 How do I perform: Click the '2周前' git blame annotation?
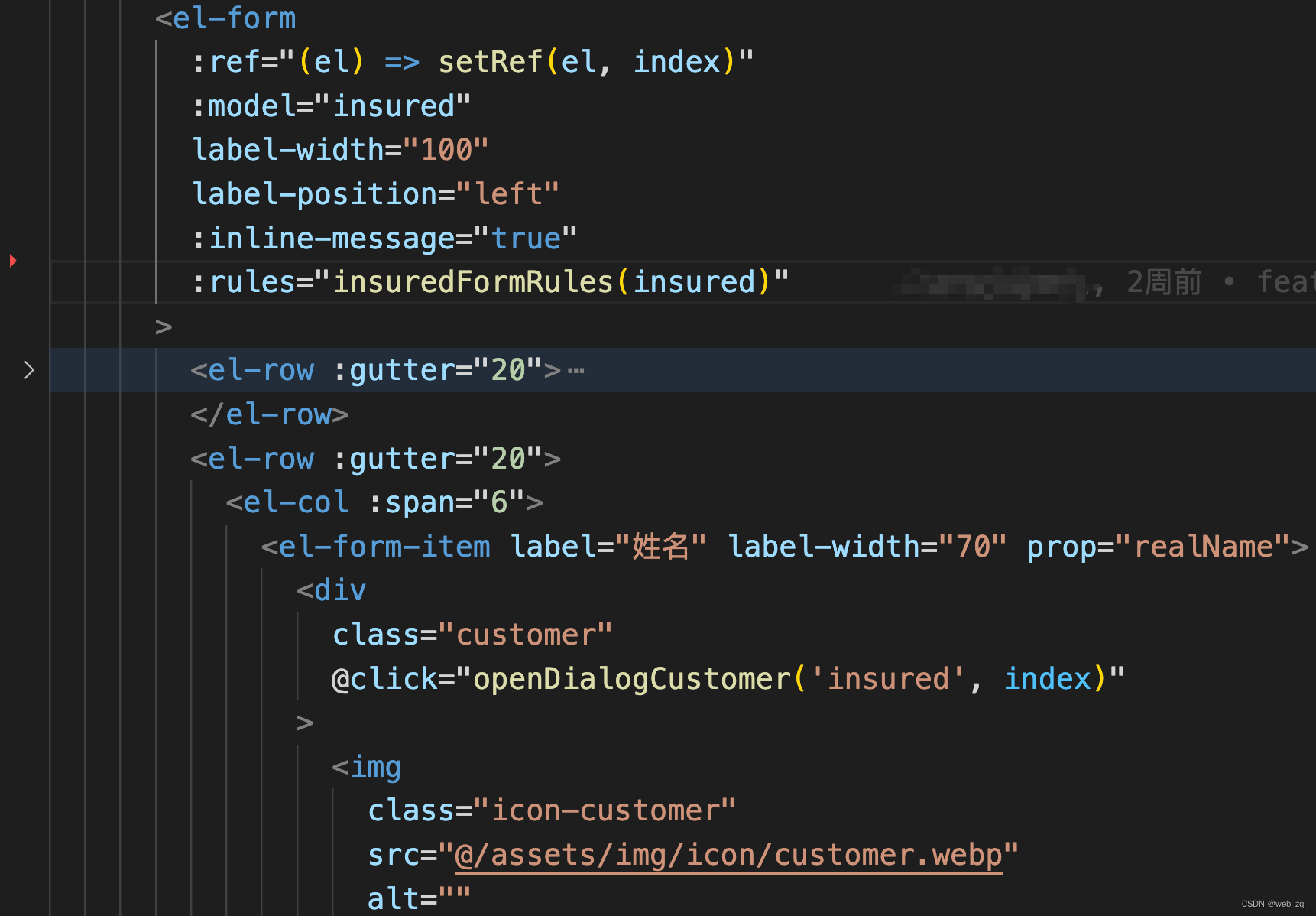pyautogui.click(x=1165, y=282)
